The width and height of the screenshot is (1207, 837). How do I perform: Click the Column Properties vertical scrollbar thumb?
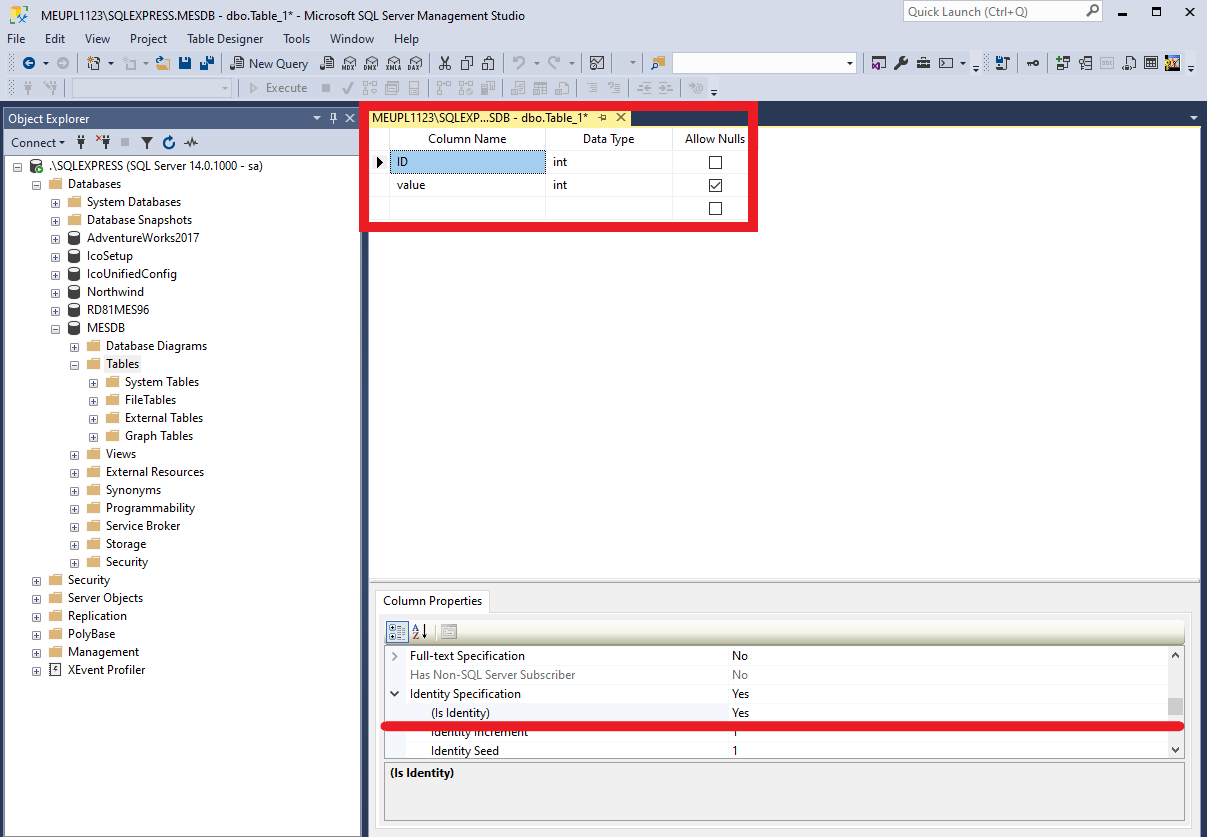click(1175, 706)
